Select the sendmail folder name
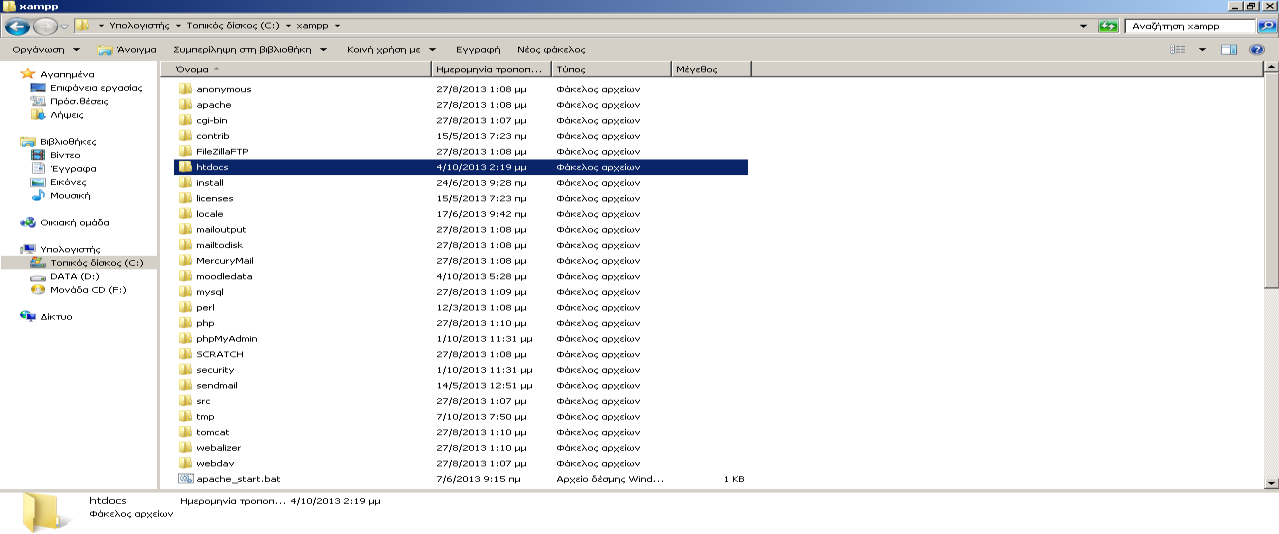The image size is (1279, 534). (x=217, y=385)
